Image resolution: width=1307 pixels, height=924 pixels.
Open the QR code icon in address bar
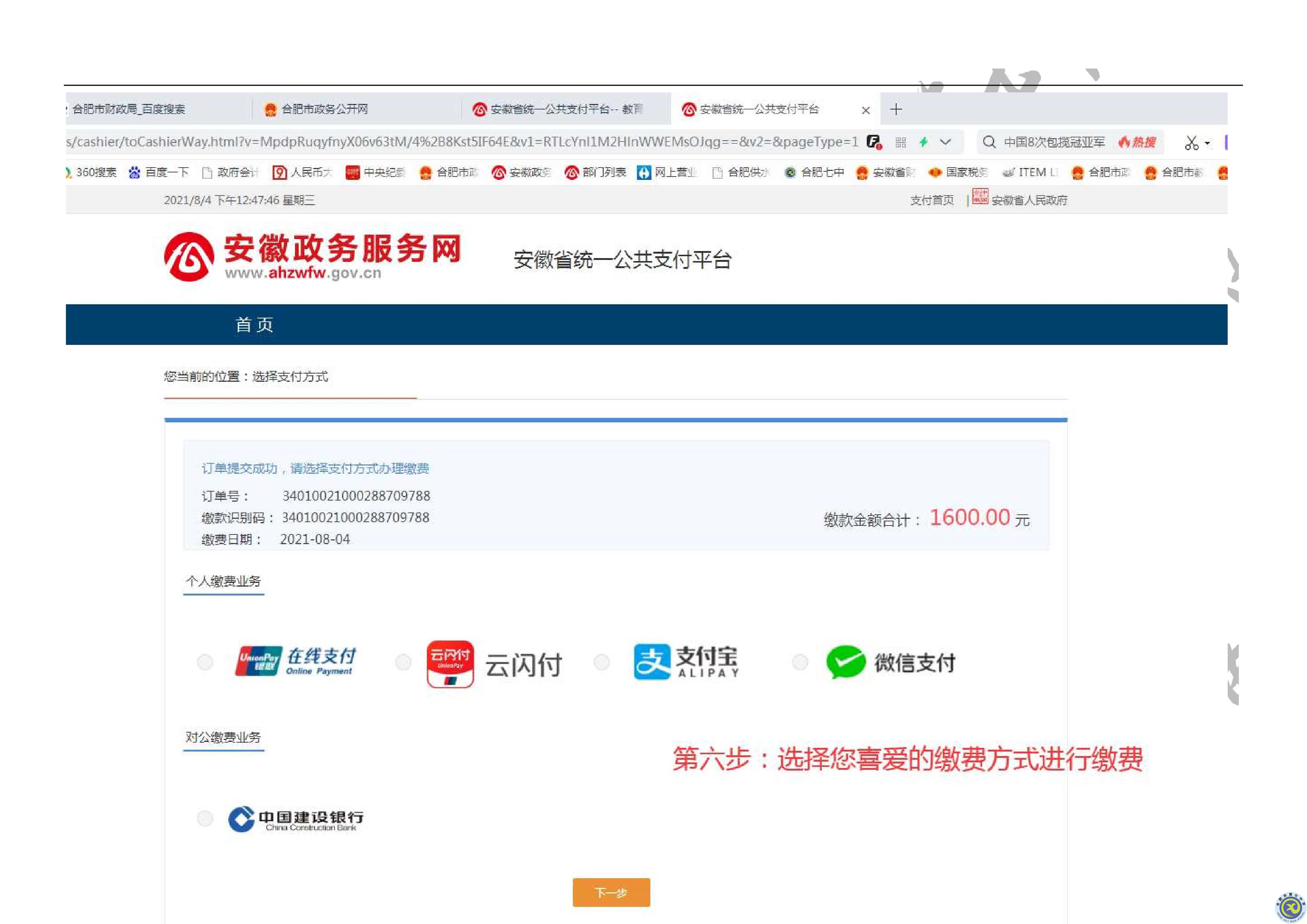(901, 143)
